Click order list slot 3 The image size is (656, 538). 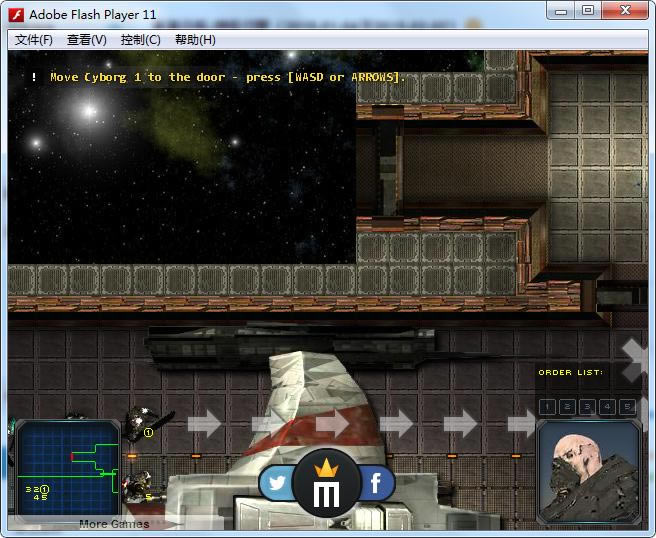587,406
